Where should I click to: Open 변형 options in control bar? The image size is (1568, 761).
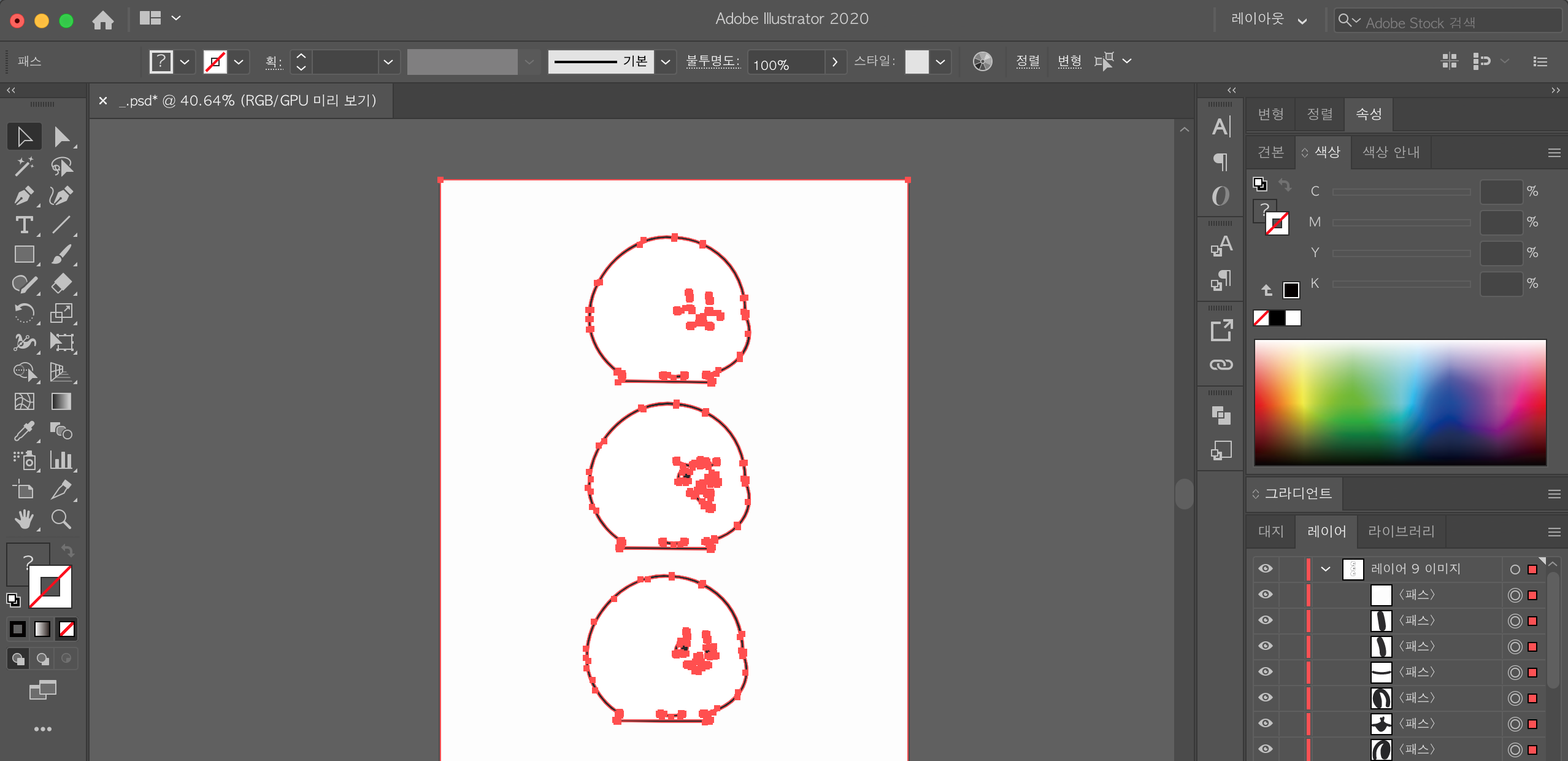point(1069,61)
